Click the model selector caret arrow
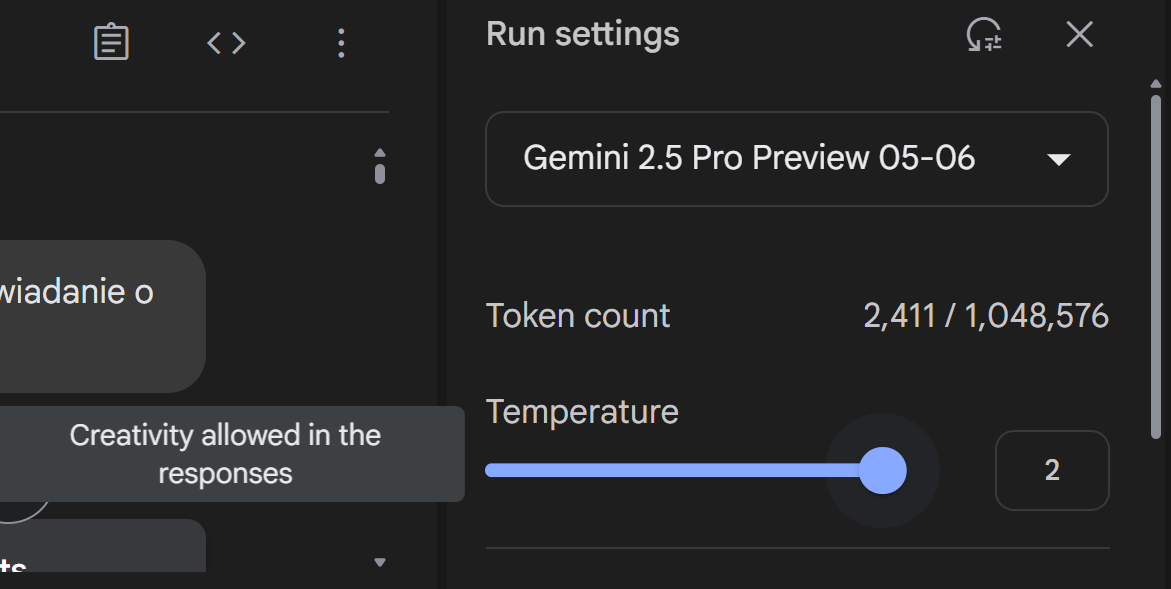 click(x=1058, y=160)
